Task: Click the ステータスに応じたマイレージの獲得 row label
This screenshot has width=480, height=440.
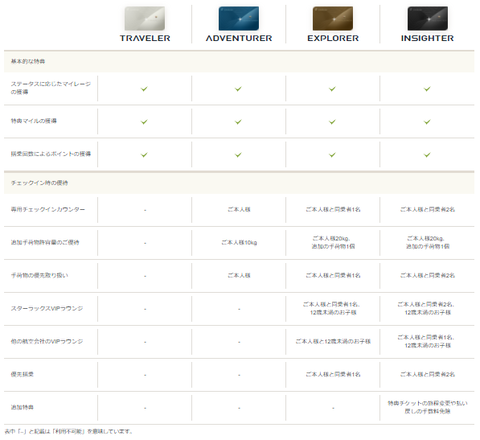Action: tap(51, 88)
